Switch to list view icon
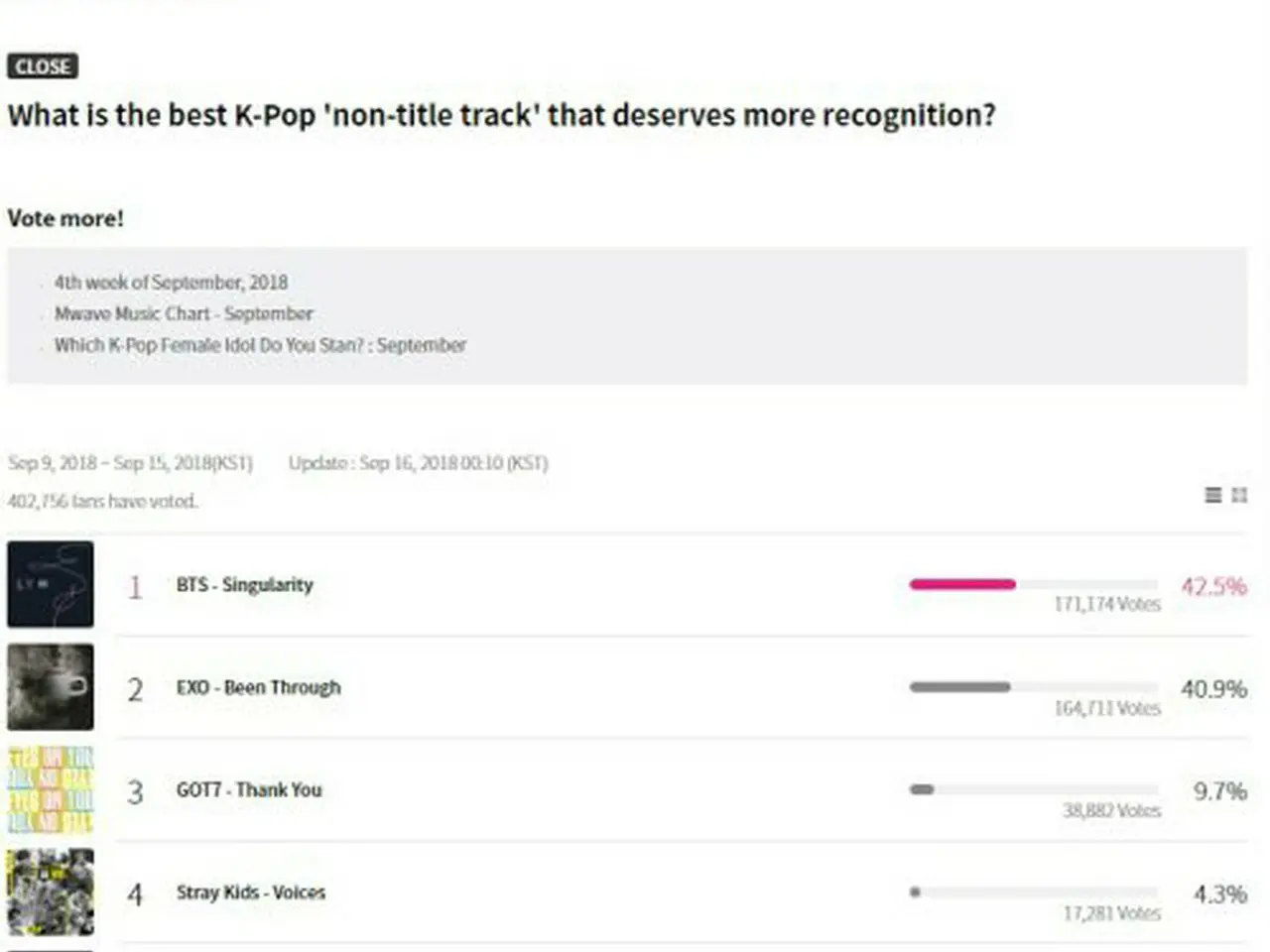This screenshot has height=952, width=1270. tap(1212, 494)
